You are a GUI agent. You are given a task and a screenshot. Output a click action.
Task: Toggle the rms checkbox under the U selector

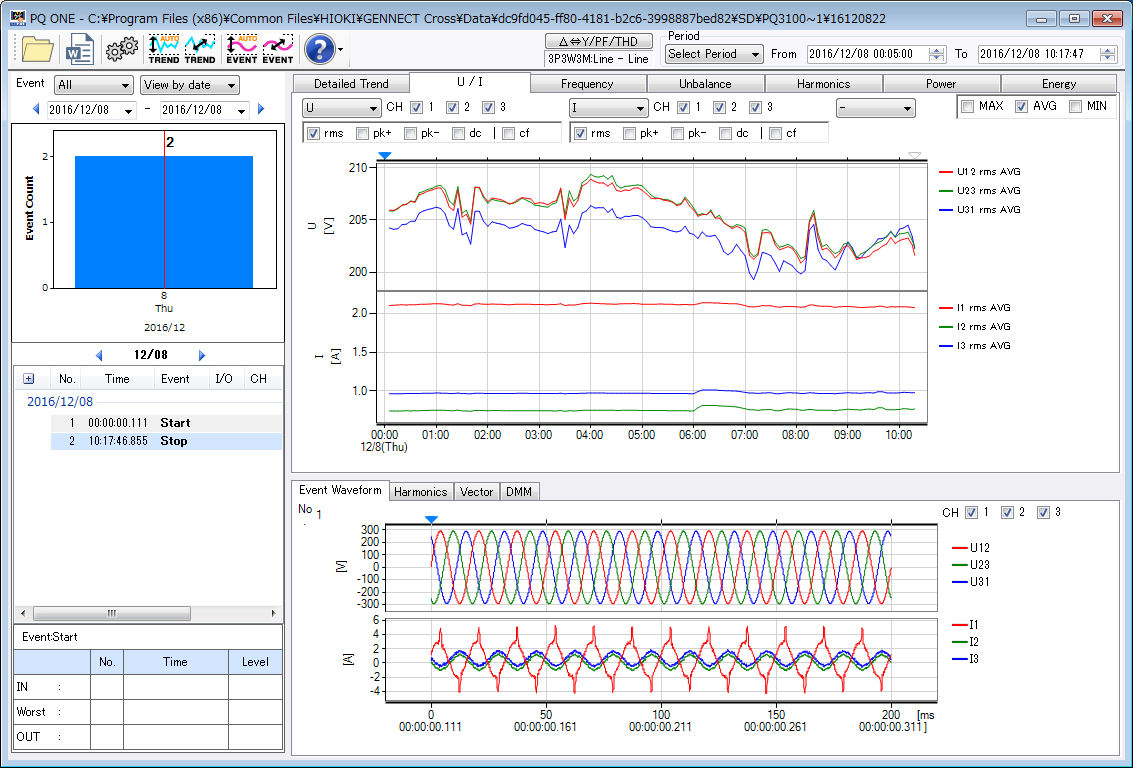point(314,134)
